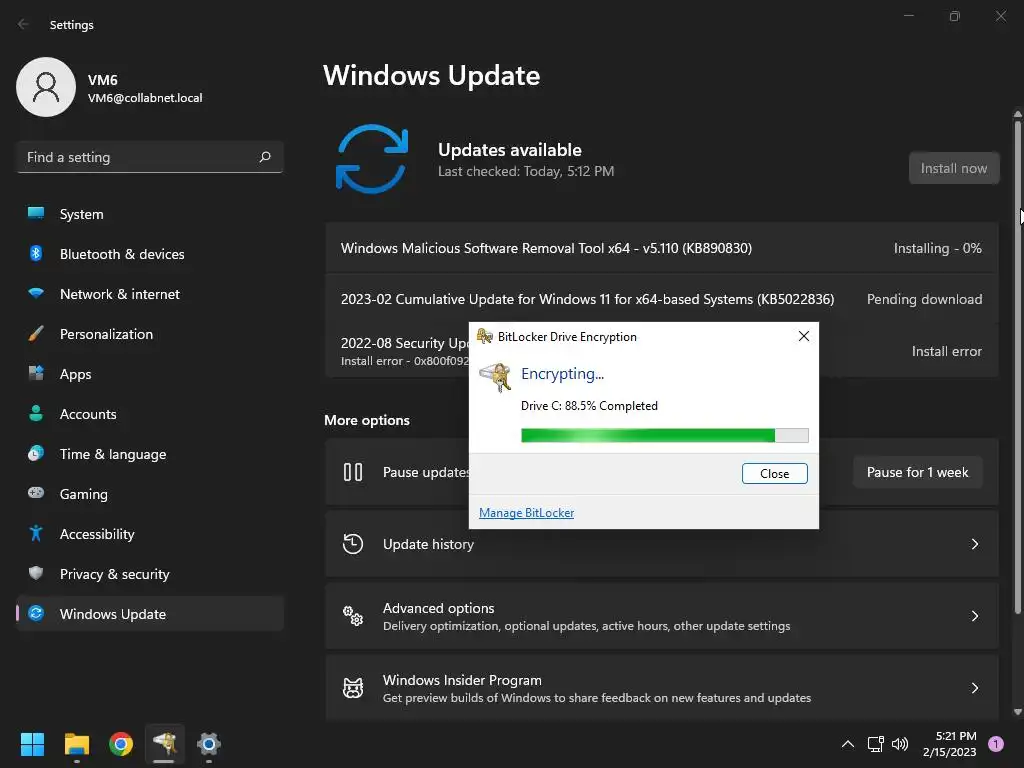1024x768 pixels.
Task: Click the BitLocker dialog key icon
Action: point(496,377)
